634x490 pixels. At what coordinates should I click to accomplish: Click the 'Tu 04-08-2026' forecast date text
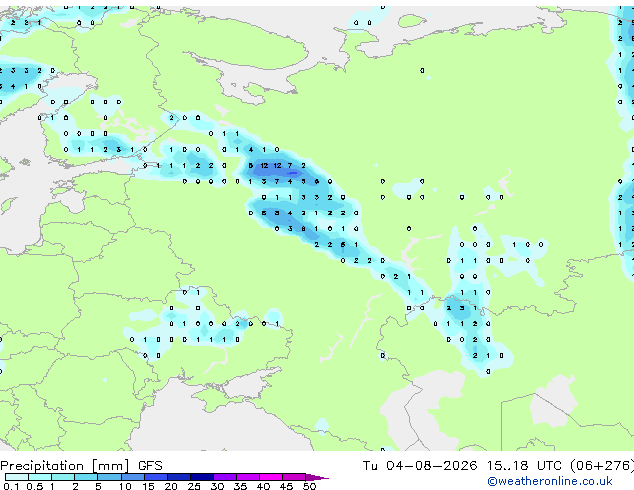click(x=419, y=466)
